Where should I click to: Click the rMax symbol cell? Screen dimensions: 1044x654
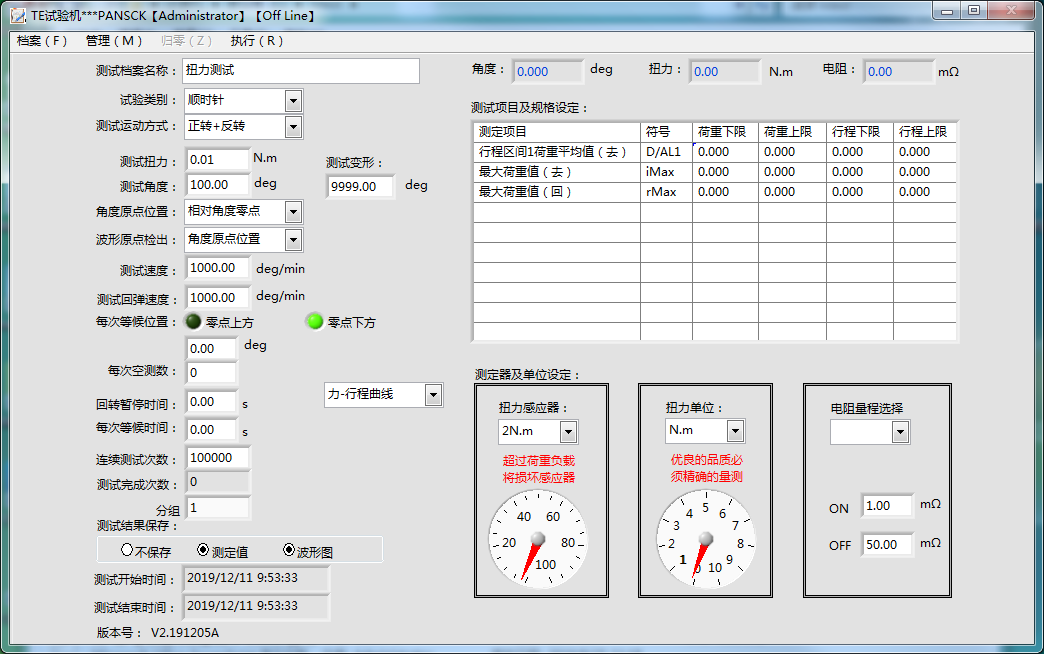click(x=666, y=192)
